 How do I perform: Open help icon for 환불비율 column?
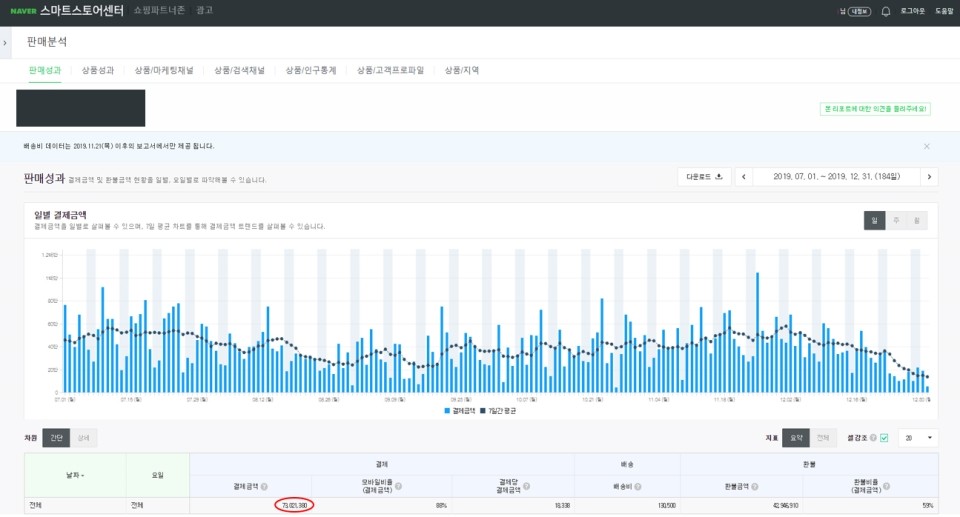click(x=887, y=486)
